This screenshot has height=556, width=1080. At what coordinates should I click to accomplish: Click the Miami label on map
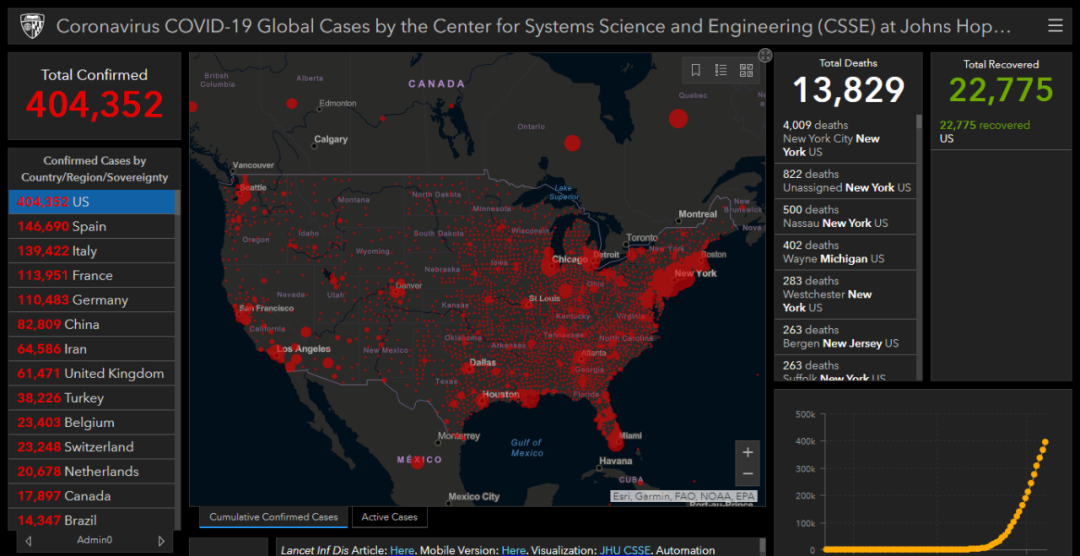630,436
